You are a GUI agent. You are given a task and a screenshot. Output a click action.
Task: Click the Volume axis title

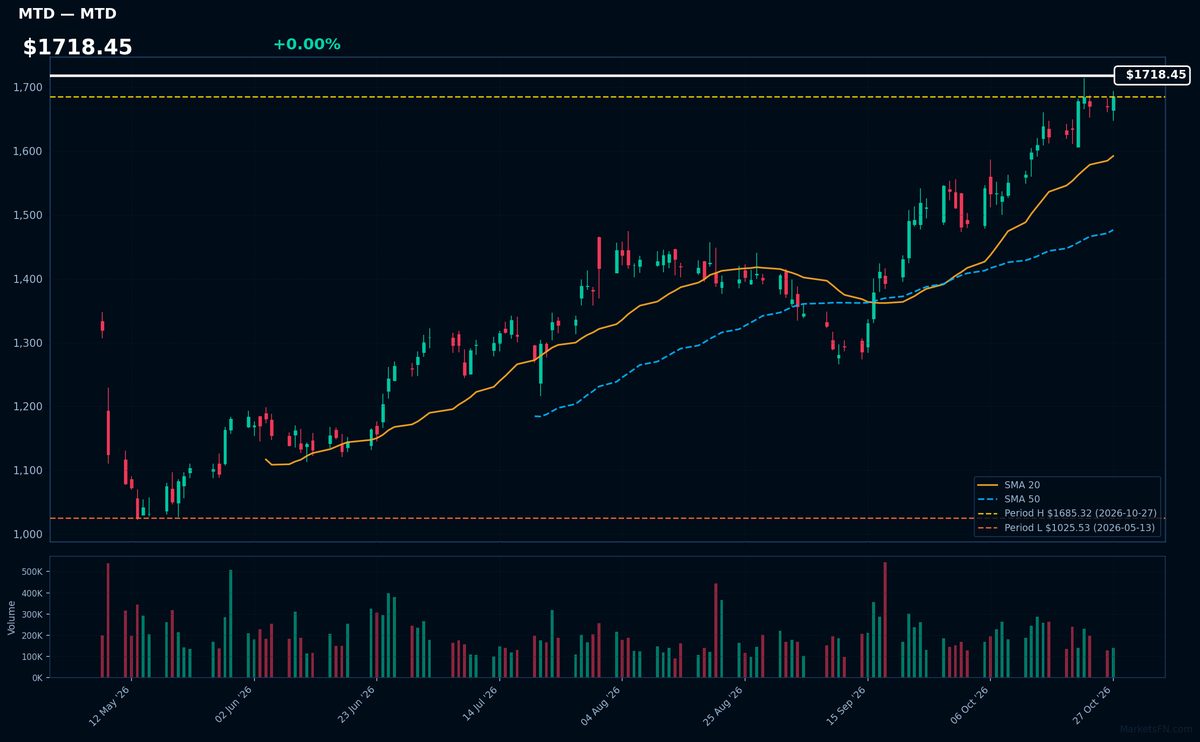[11, 617]
